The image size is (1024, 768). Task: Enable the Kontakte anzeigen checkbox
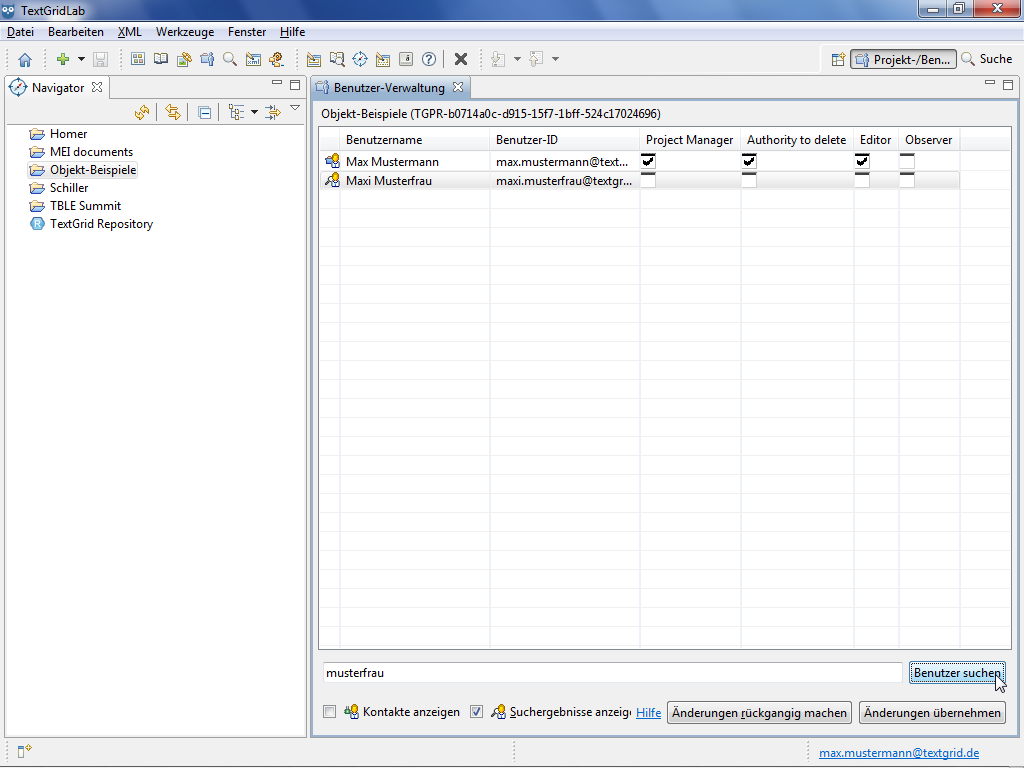(x=329, y=712)
